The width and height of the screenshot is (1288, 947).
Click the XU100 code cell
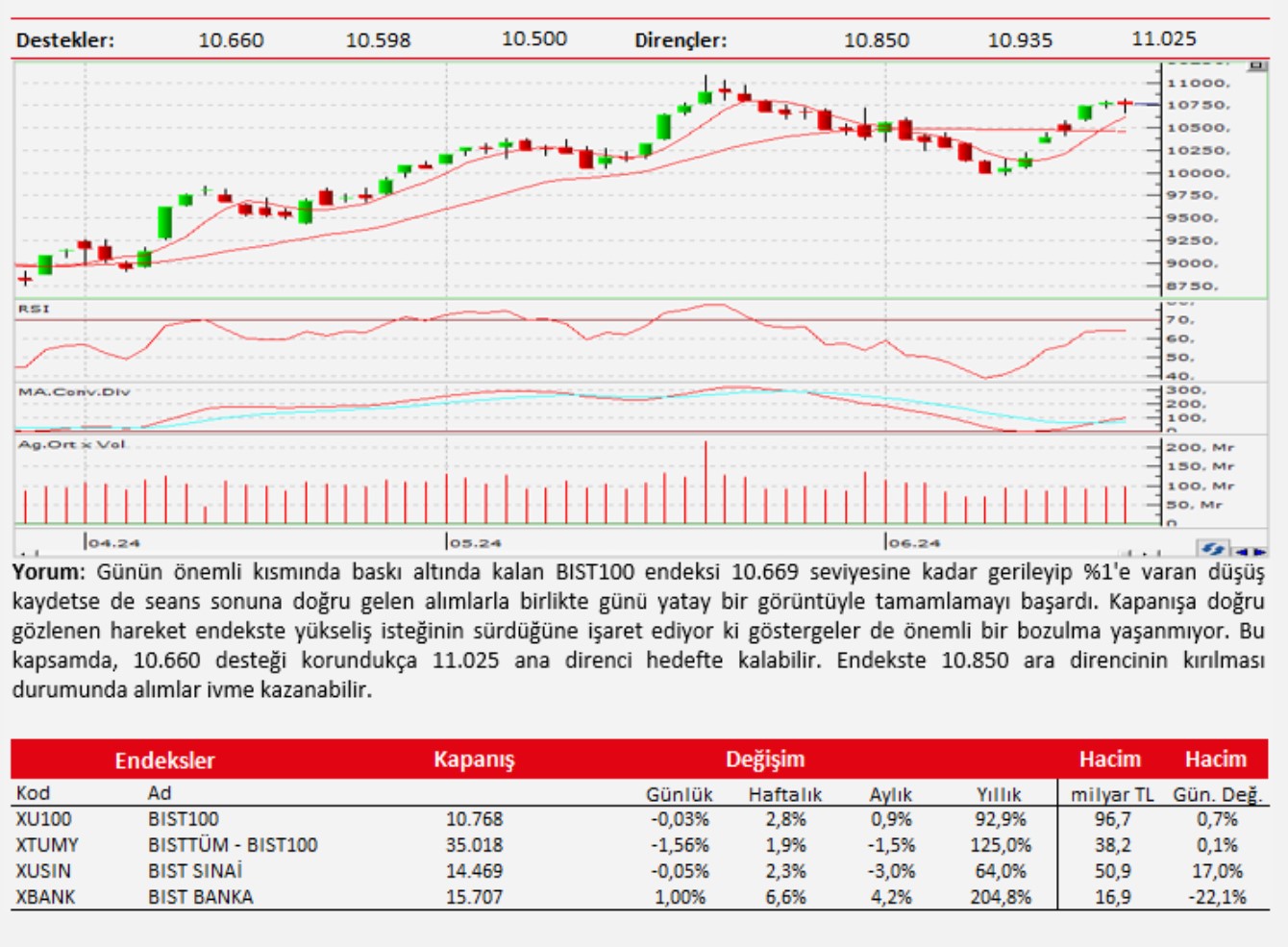pyautogui.click(x=43, y=819)
